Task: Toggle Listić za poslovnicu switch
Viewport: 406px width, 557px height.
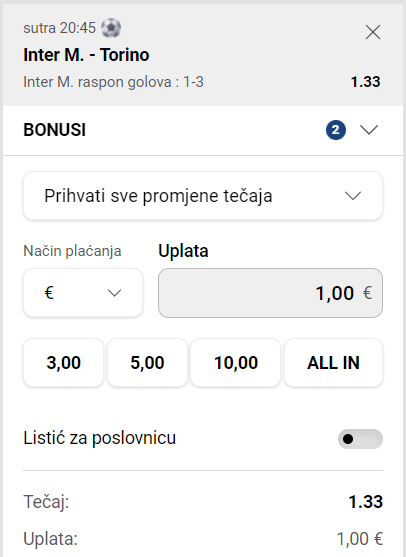Action: pyautogui.click(x=360, y=439)
